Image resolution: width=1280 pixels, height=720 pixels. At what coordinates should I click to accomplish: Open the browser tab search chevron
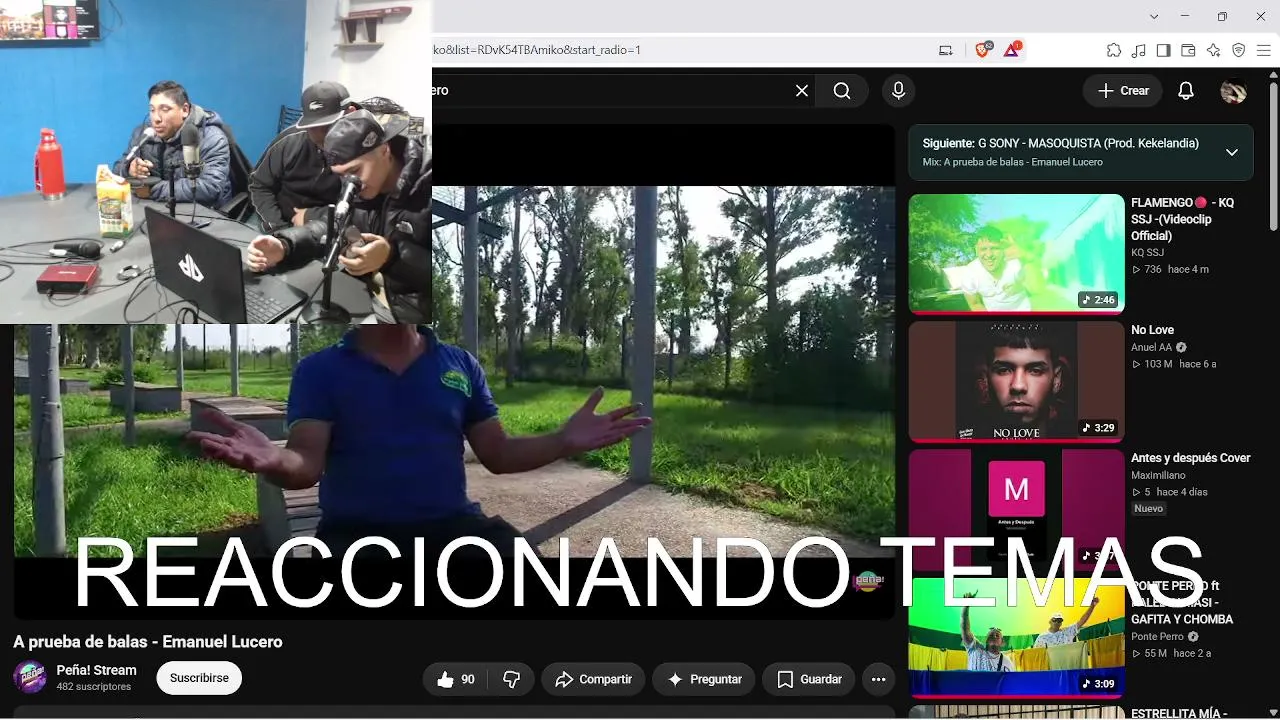[1154, 16]
